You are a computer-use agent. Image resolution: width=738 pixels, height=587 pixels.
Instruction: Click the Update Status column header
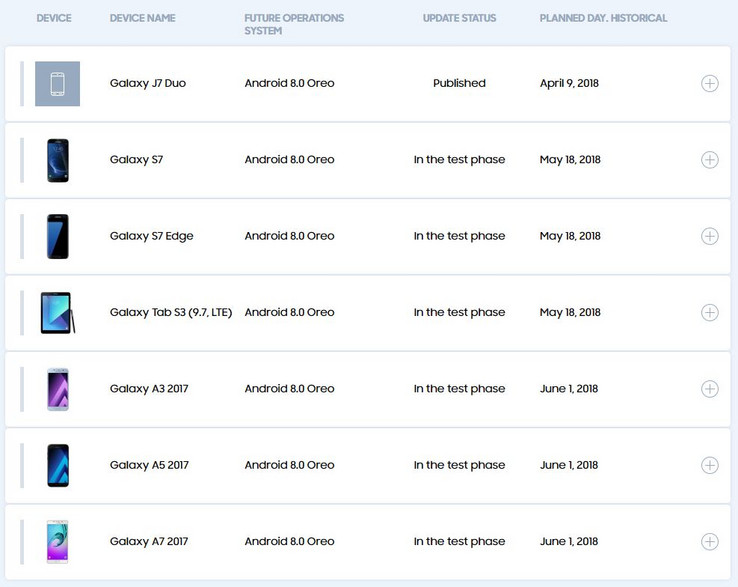[459, 19]
